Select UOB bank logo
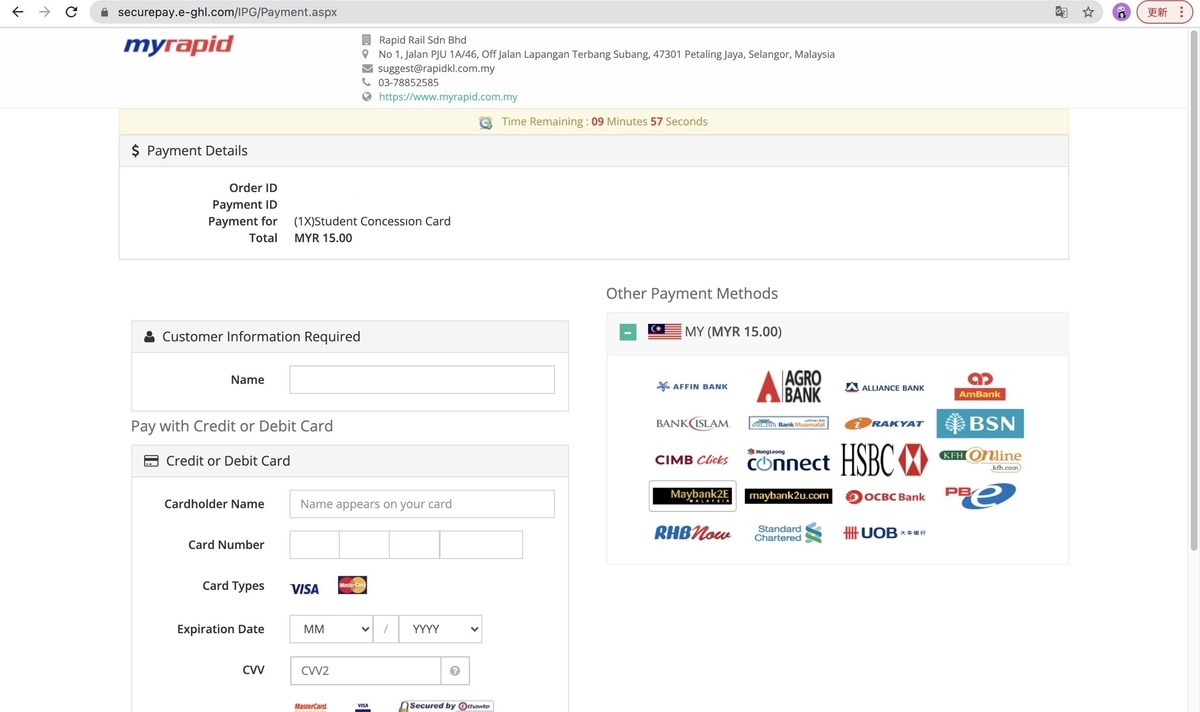 [x=885, y=533]
